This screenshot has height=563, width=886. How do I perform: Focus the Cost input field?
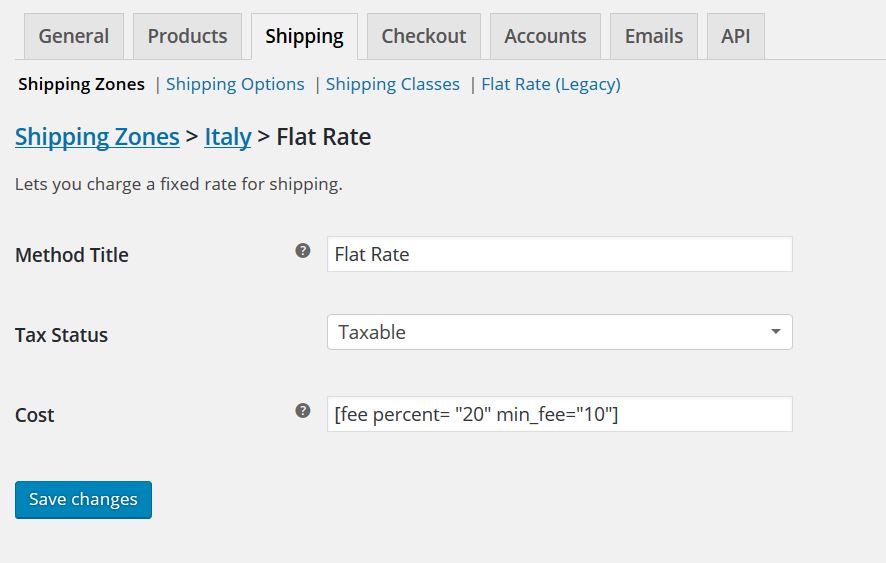click(559, 414)
